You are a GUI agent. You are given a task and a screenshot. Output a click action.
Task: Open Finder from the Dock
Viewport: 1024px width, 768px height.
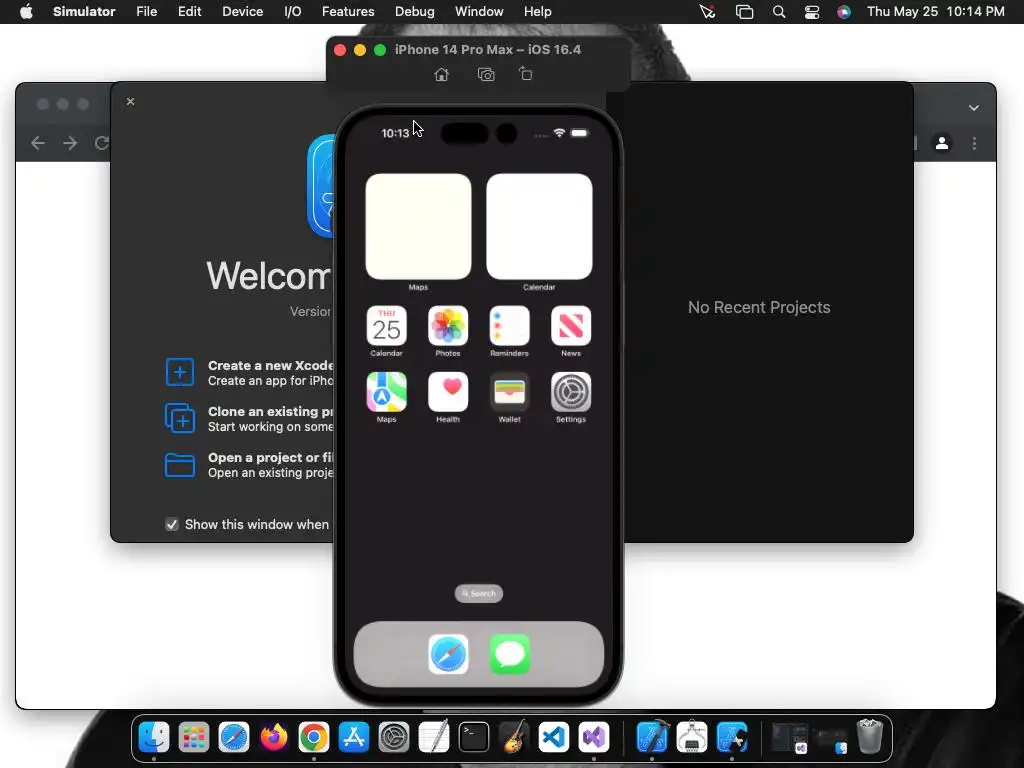(x=154, y=737)
